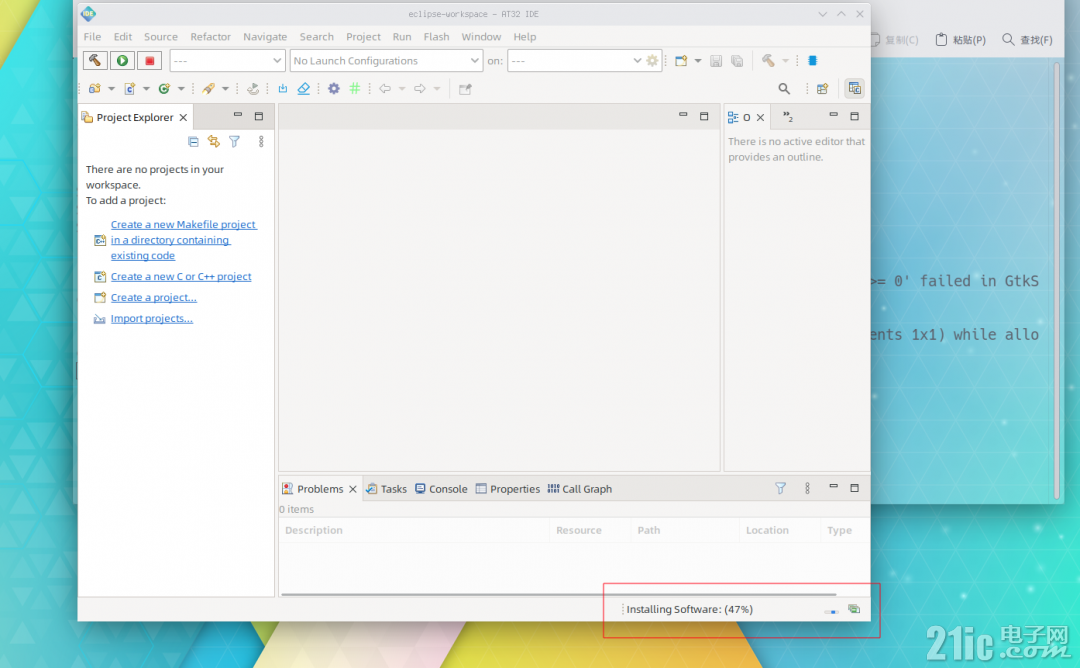Open the Refactor menu
Image resolution: width=1080 pixels, height=668 pixels.
coord(211,36)
